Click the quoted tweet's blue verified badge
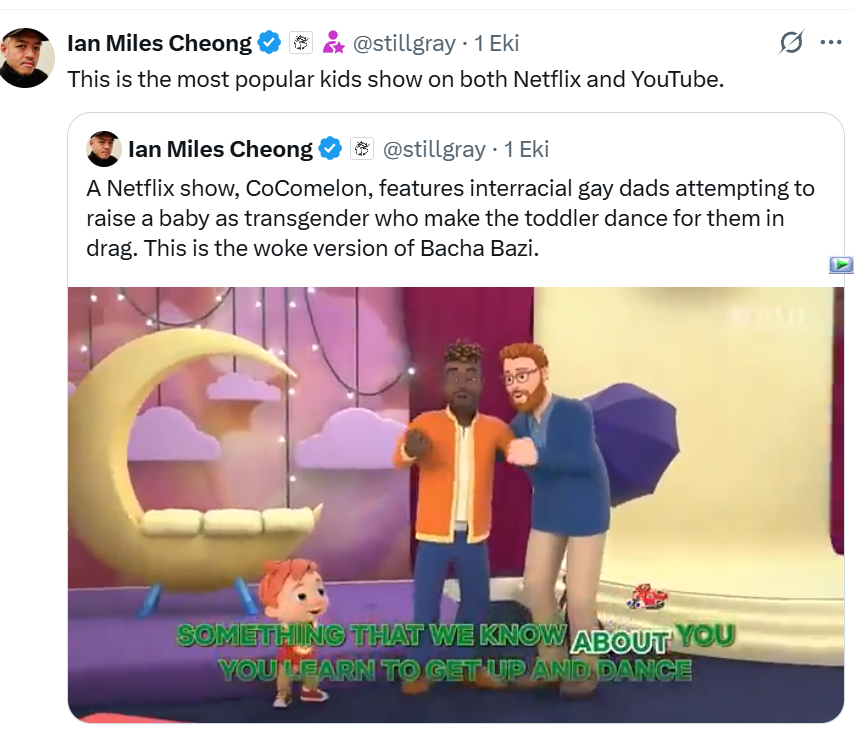 click(330, 149)
